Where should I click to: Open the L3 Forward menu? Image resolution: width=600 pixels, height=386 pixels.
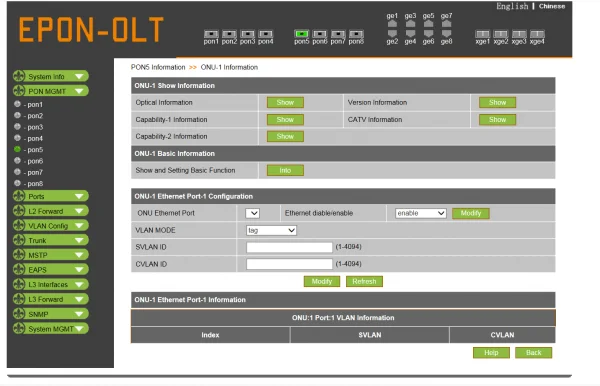click(x=51, y=299)
